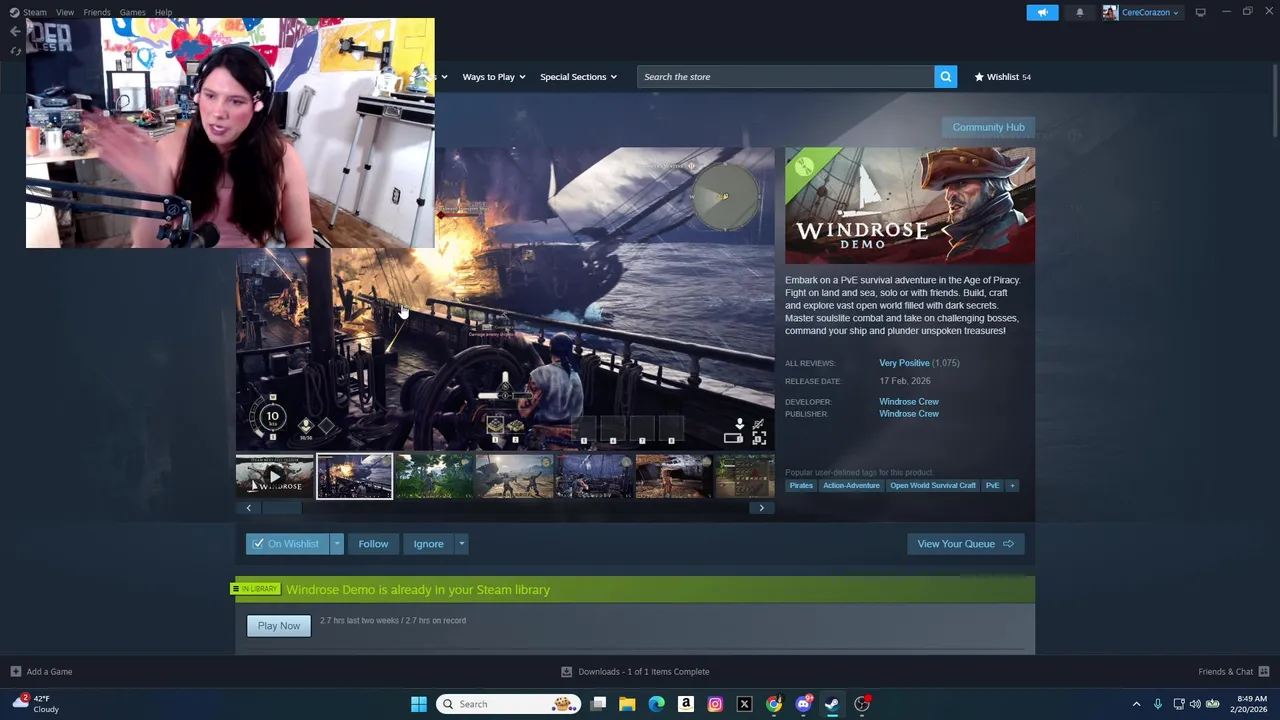Click the announcements megaphone button

[x=1042, y=12]
